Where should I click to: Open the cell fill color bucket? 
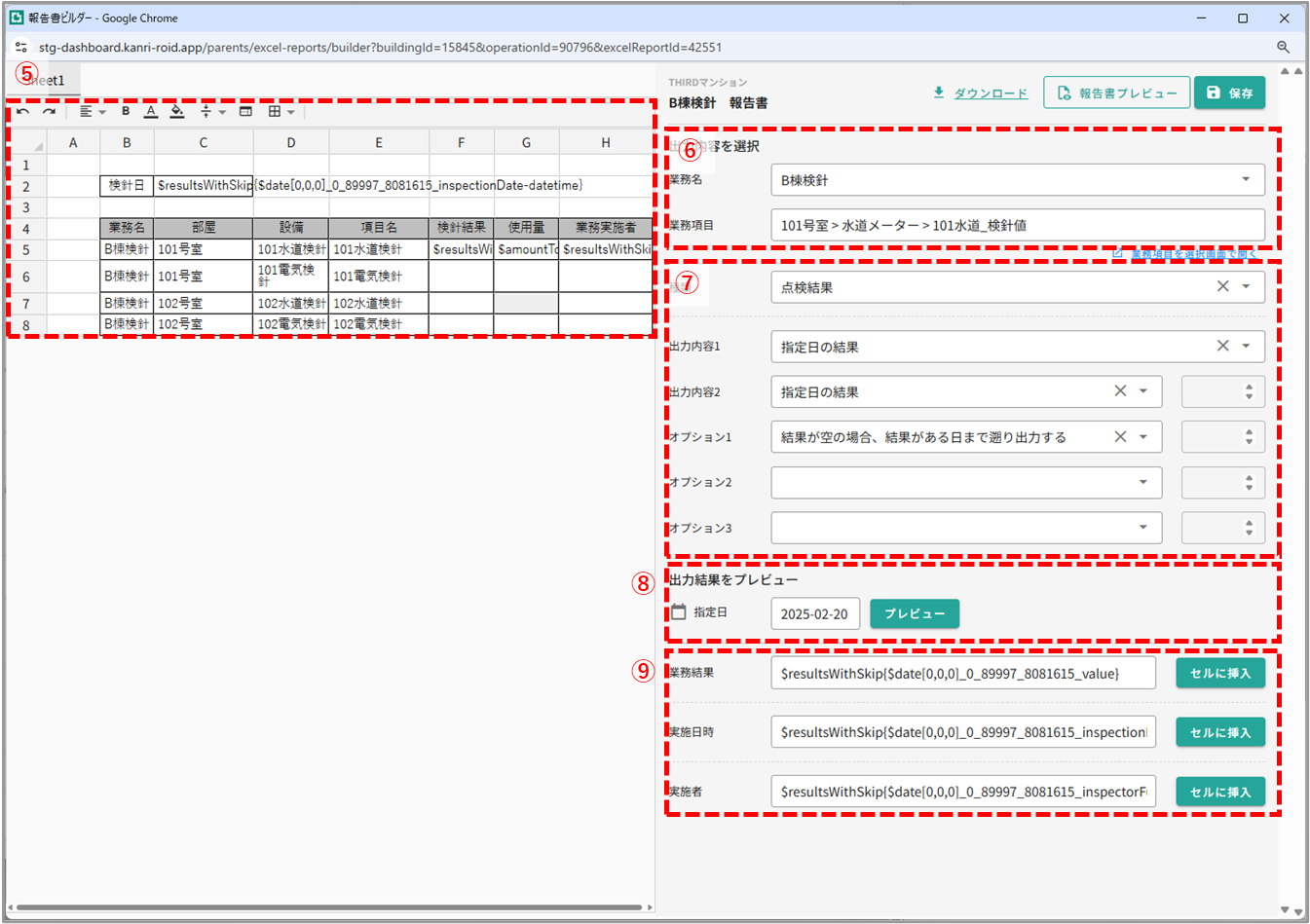pos(176,112)
